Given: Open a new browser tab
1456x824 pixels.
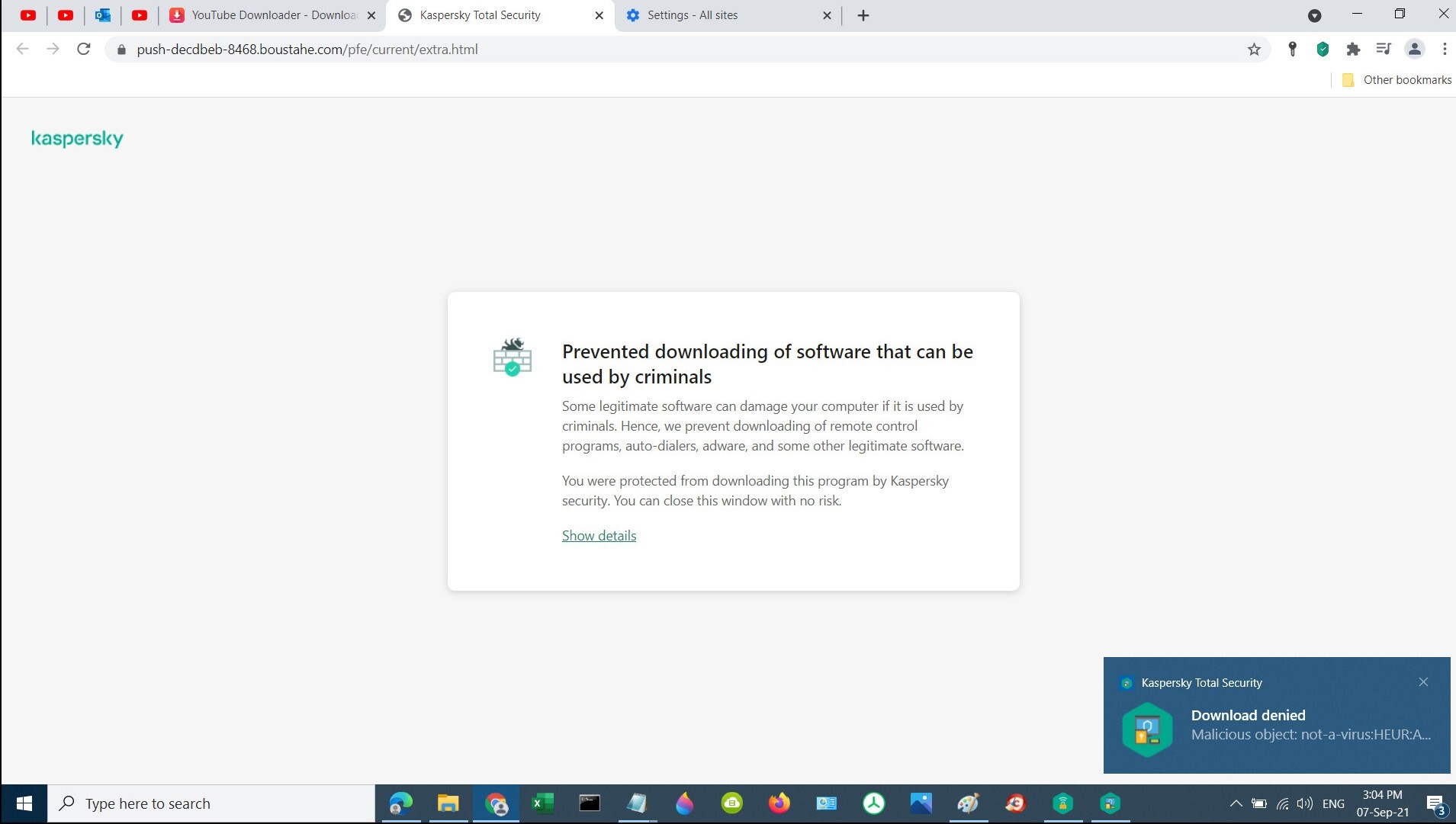Looking at the screenshot, I should [863, 15].
